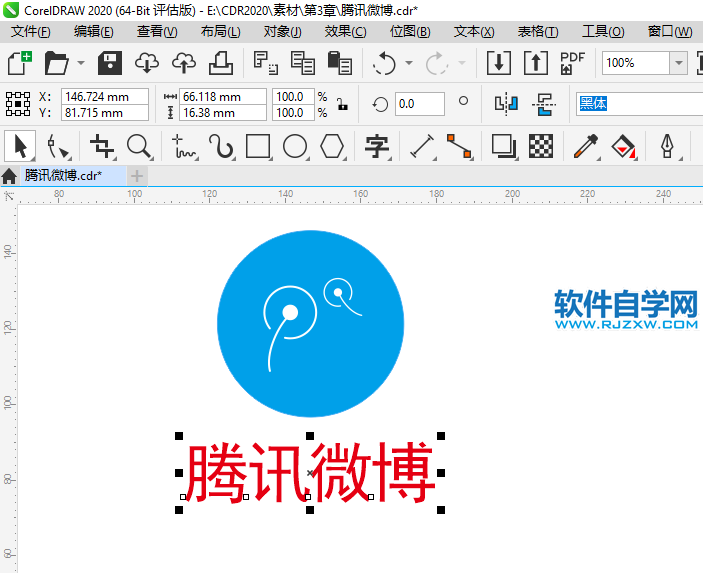Image resolution: width=703 pixels, height=573 pixels.
Task: Select the Zoom magnifier tool
Action: (x=139, y=146)
